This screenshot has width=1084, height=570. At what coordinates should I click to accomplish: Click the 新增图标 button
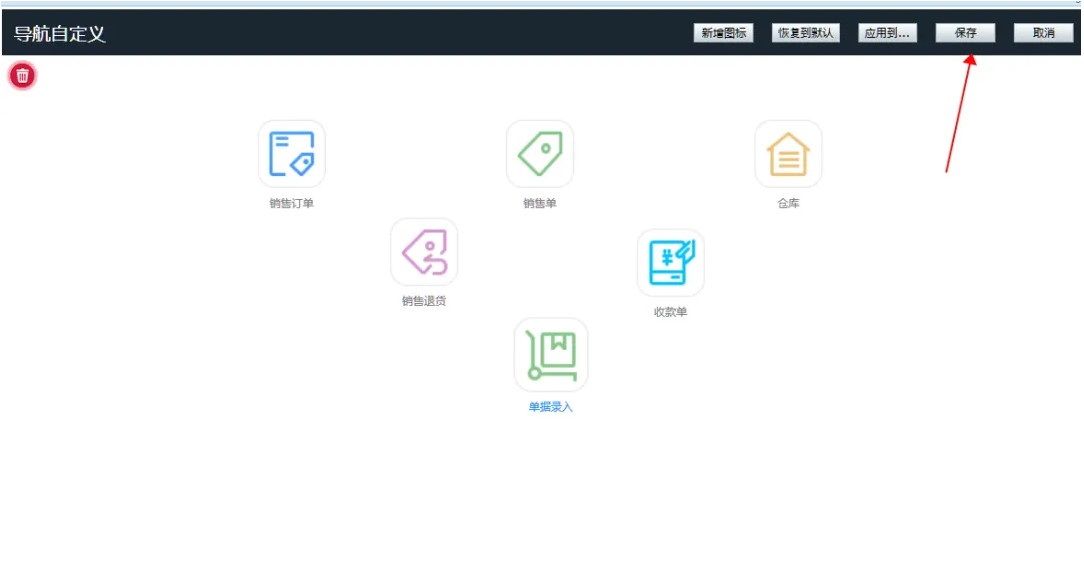(723, 33)
